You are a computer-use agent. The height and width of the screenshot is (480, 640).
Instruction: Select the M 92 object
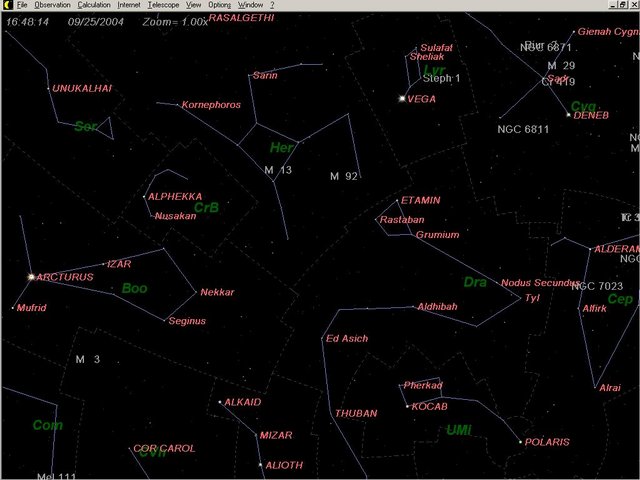click(x=344, y=177)
